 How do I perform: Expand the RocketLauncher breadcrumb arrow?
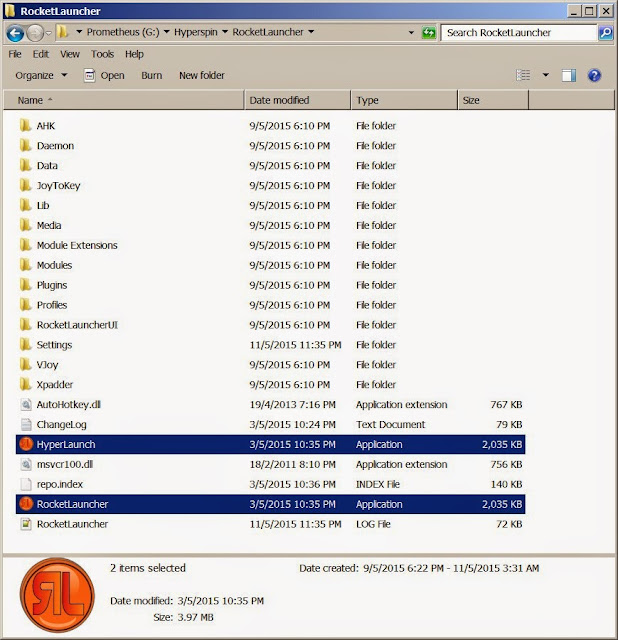(x=311, y=32)
